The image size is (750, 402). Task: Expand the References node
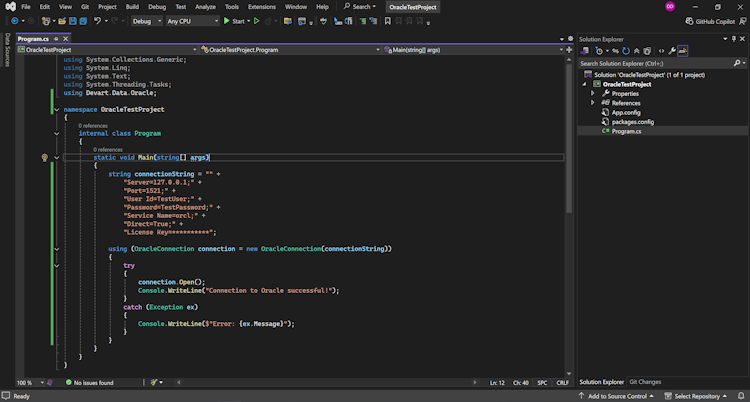pos(592,102)
